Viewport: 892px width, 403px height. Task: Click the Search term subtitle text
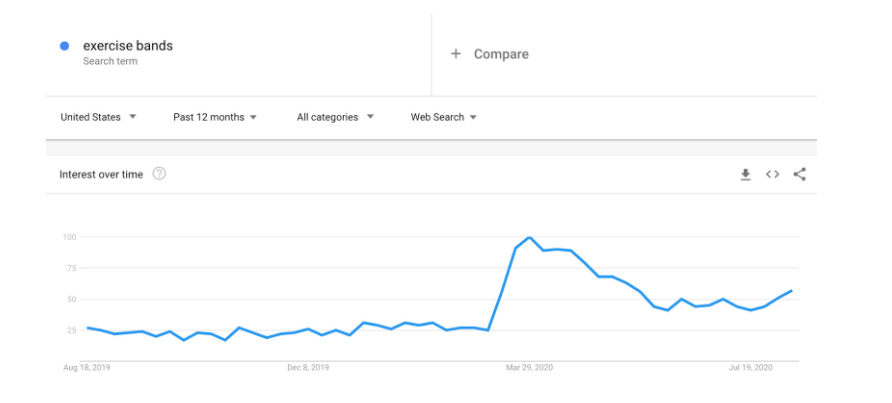point(110,62)
